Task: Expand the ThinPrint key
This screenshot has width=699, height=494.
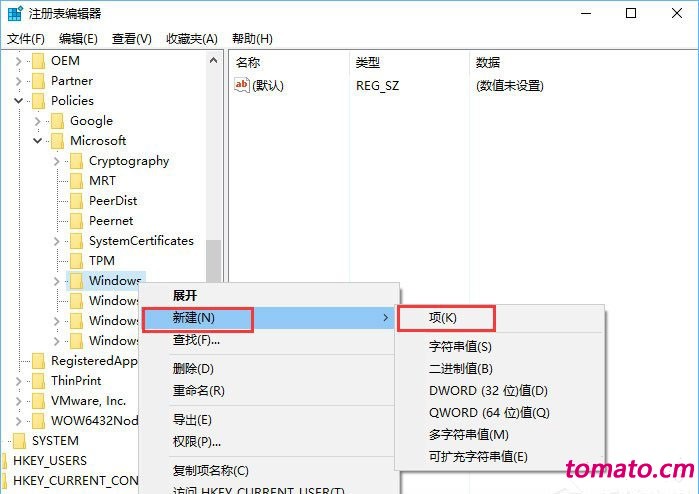Action: (18, 381)
